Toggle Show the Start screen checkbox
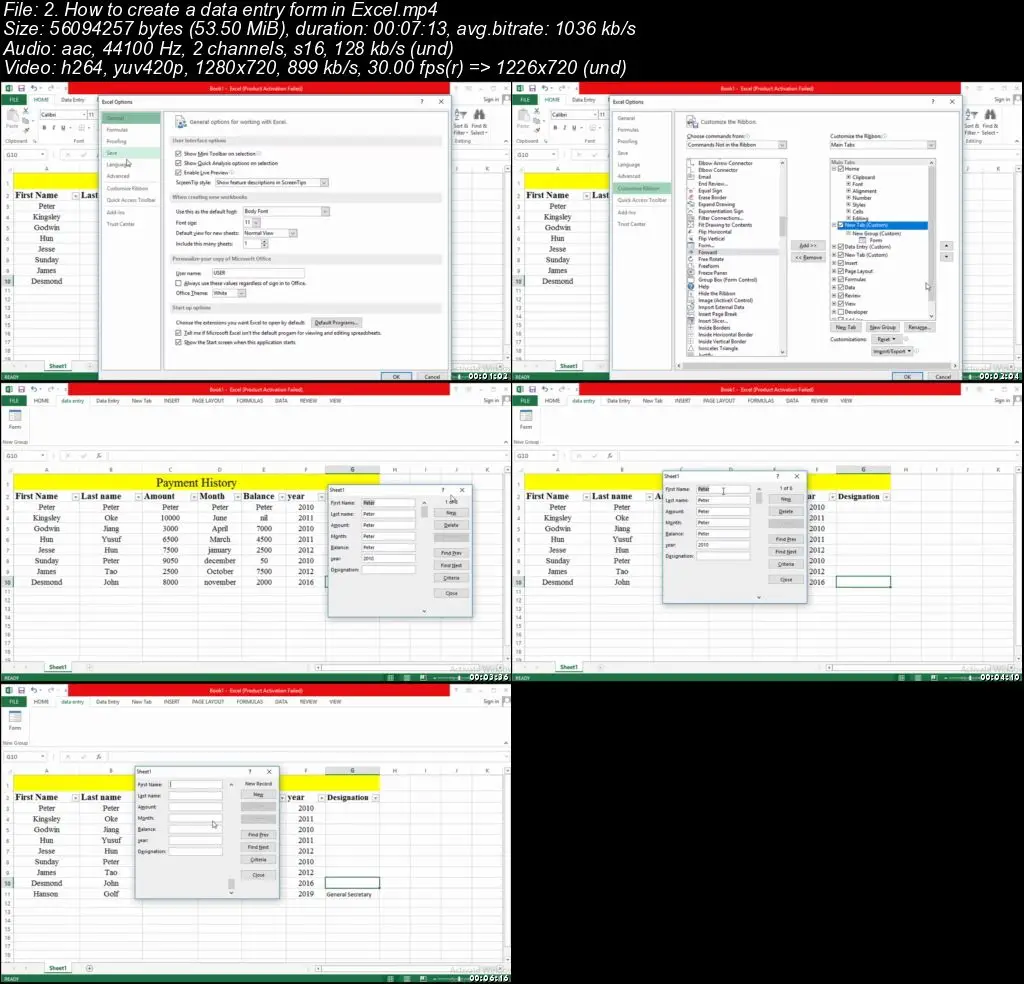 tap(178, 342)
